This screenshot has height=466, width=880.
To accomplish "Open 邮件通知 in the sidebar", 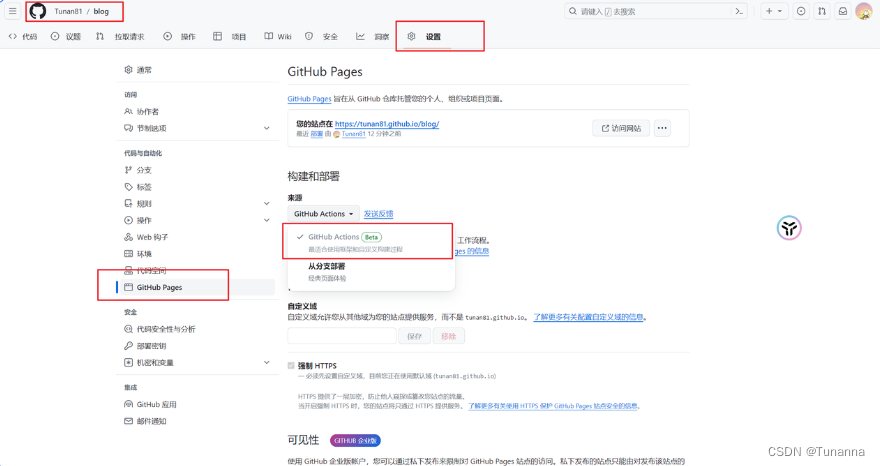I will point(145,421).
